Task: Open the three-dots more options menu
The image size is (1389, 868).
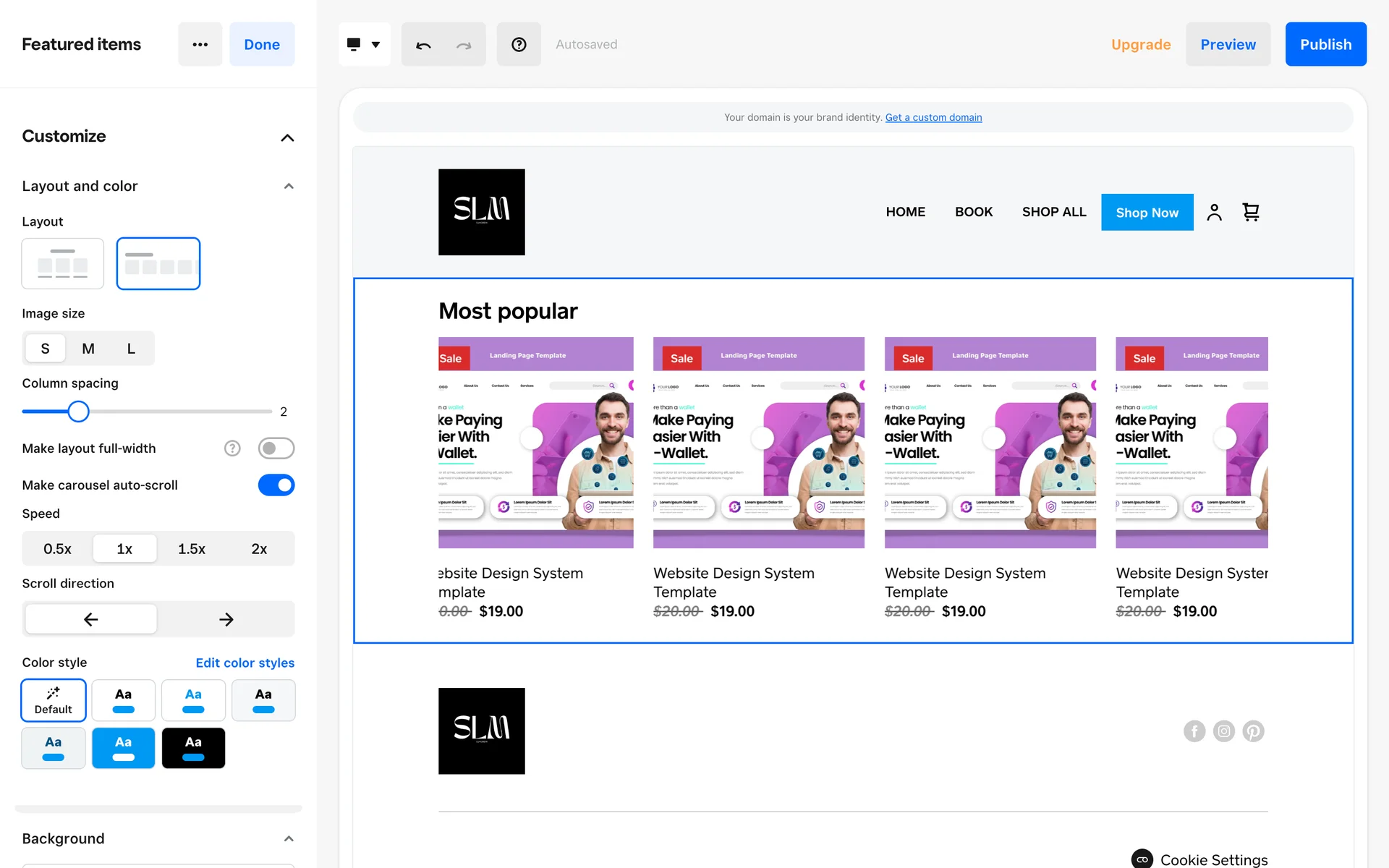Action: [x=200, y=45]
